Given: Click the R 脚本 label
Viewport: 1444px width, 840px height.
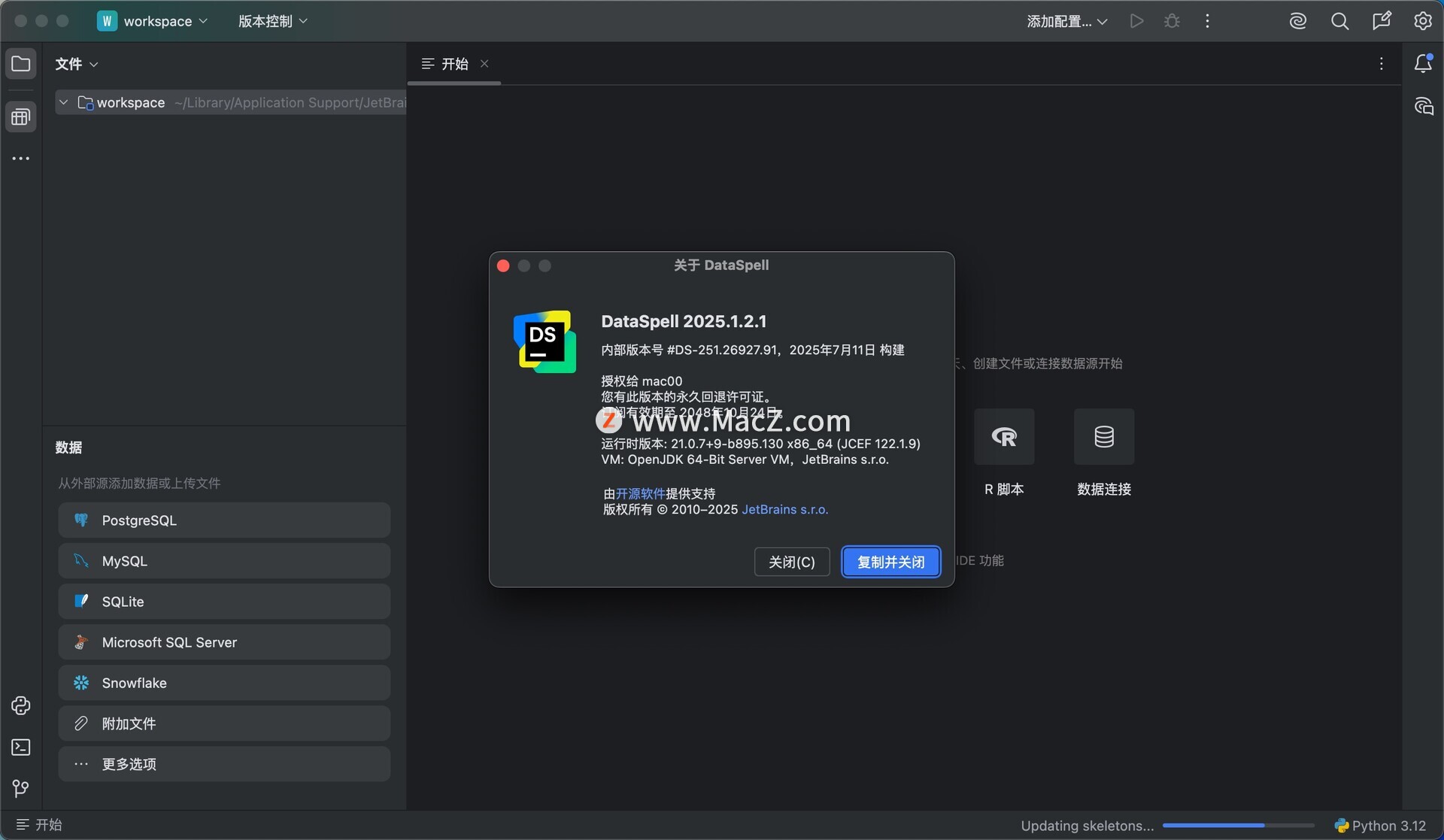Looking at the screenshot, I should coord(1004,490).
